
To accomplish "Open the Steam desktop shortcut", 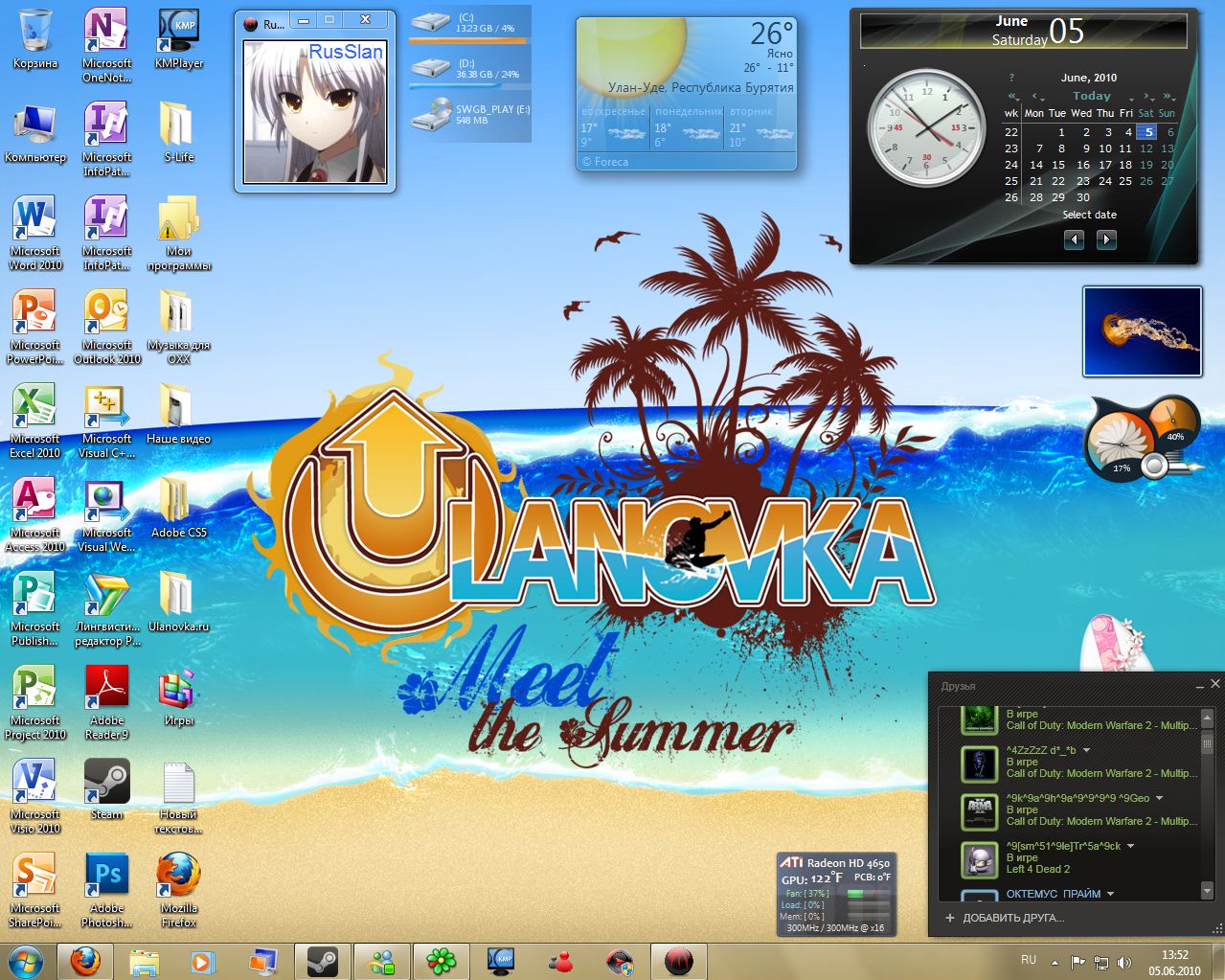I will click(106, 784).
